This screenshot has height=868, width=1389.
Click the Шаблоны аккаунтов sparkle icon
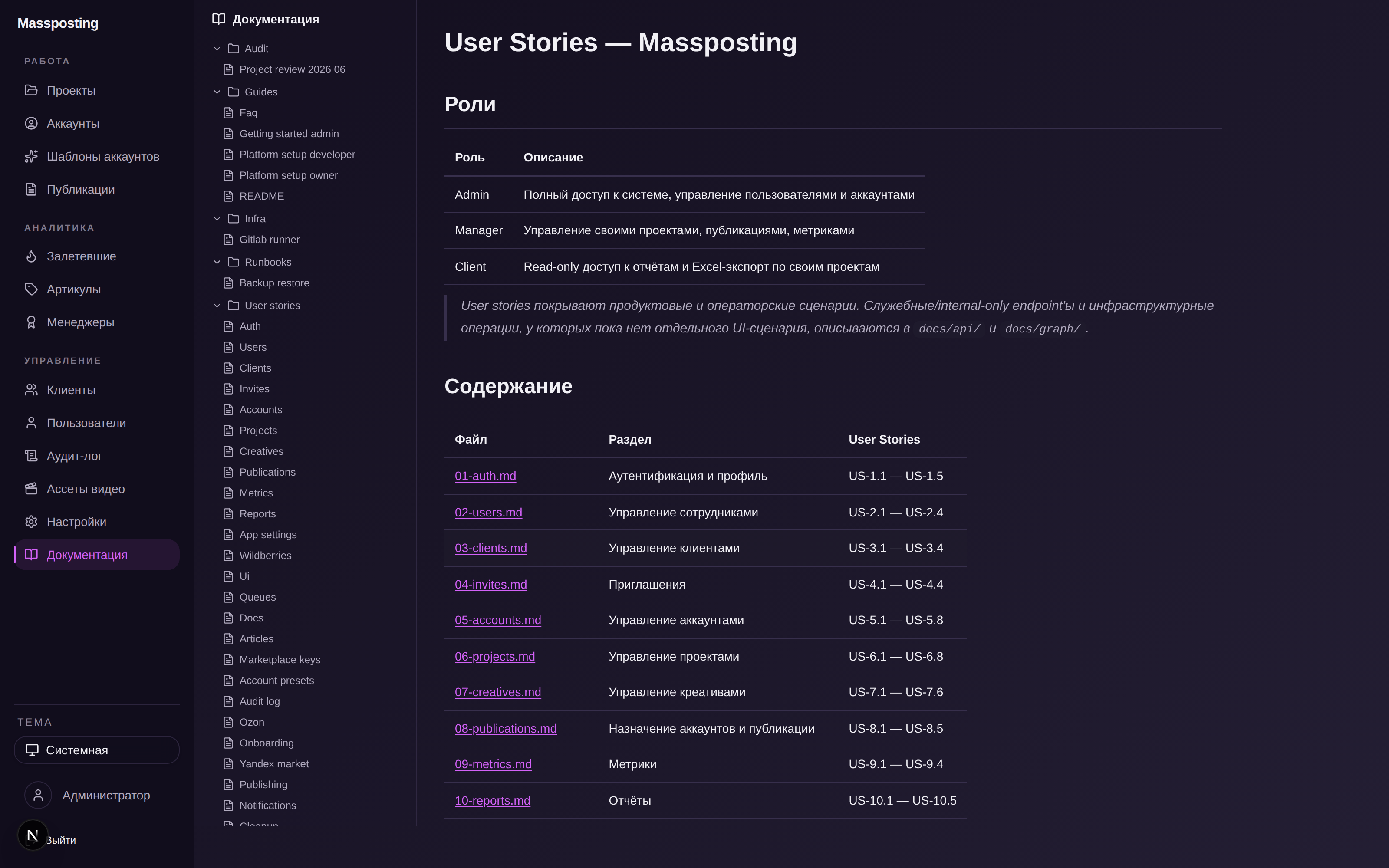click(31, 156)
